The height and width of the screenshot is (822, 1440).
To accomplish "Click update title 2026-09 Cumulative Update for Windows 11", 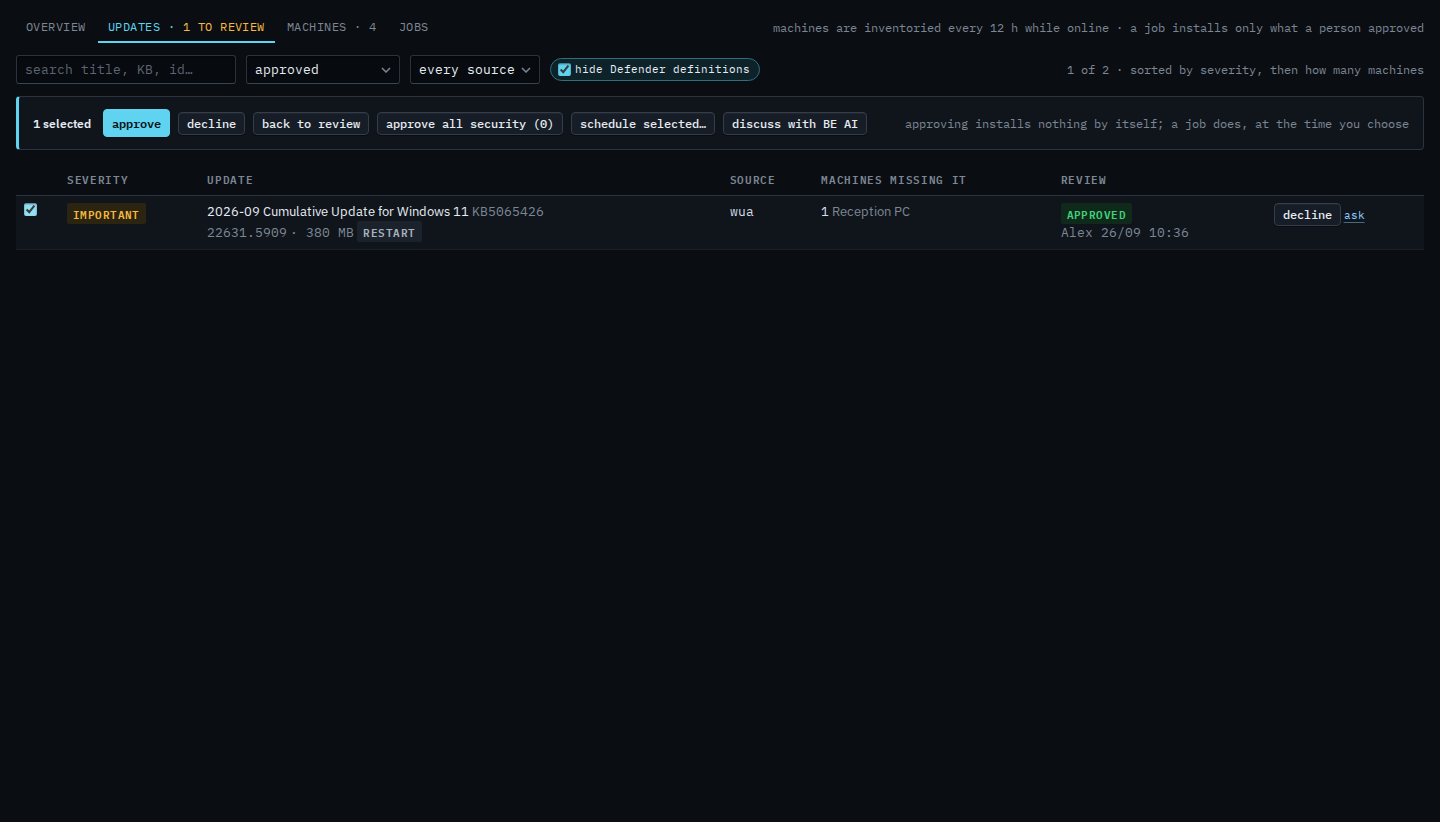I will [x=337, y=211].
